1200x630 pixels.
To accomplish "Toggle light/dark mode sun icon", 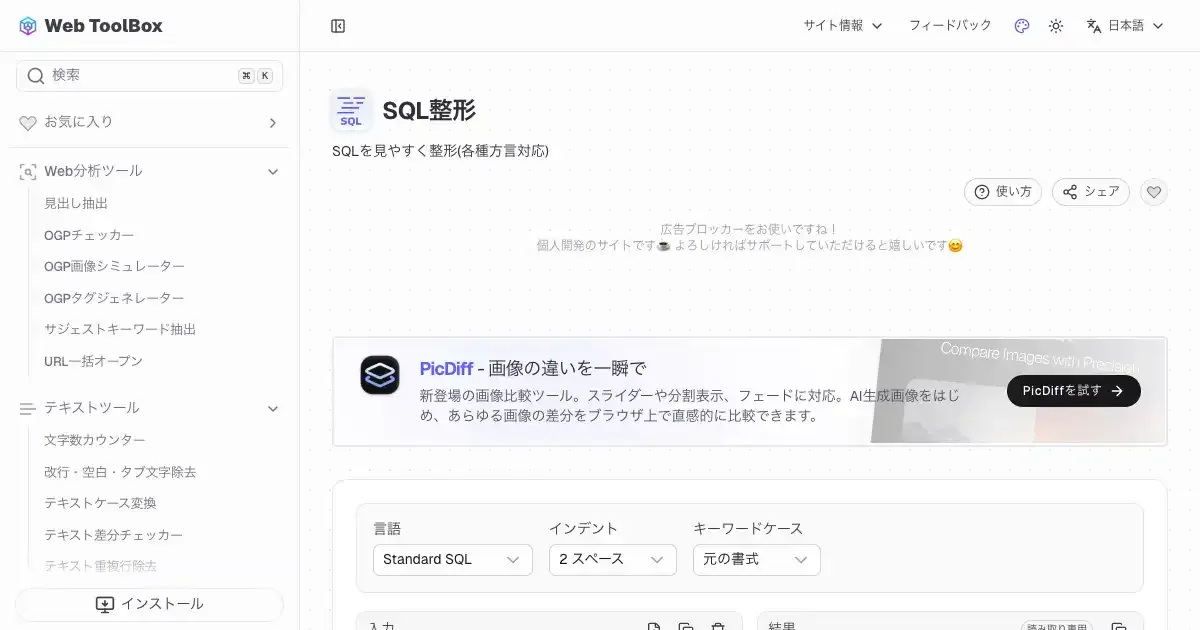I will 1055,26.
